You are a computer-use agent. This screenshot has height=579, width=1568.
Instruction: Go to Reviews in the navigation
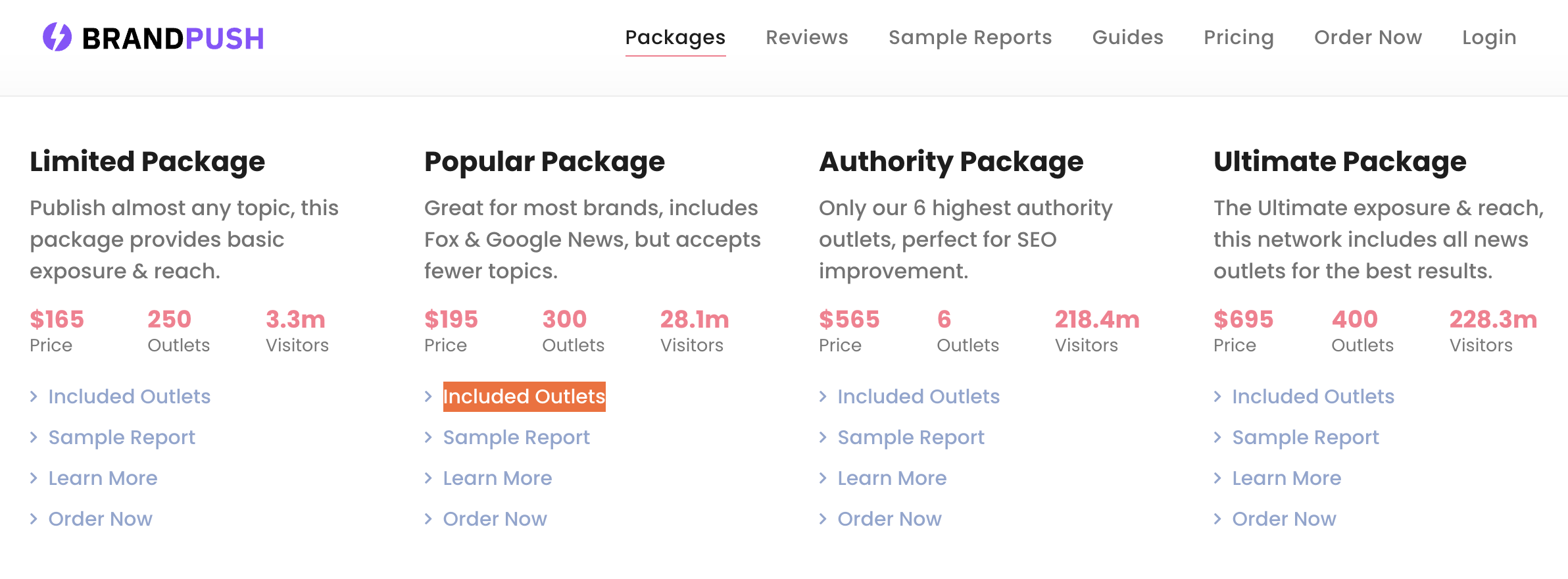807,38
